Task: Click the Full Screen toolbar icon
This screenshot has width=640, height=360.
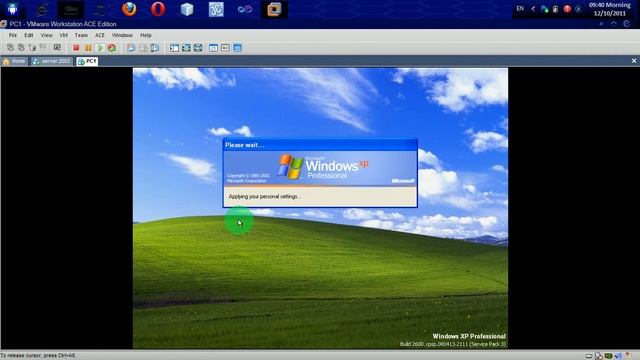Action: point(186,48)
